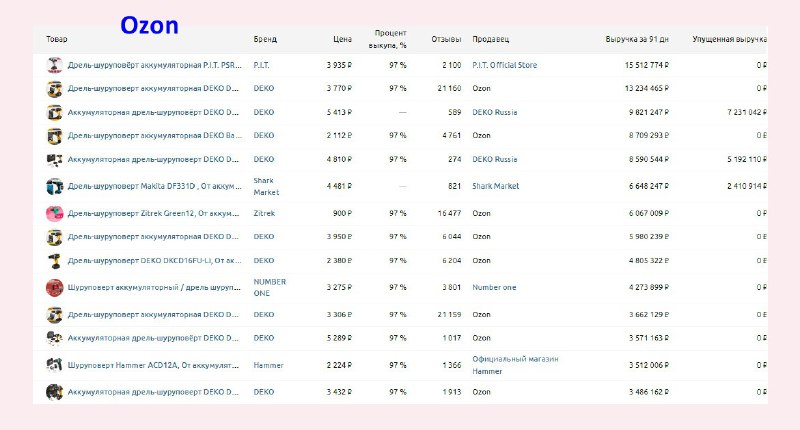Click seller Ozon in 13 234 465 ₽ row

[x=481, y=89]
